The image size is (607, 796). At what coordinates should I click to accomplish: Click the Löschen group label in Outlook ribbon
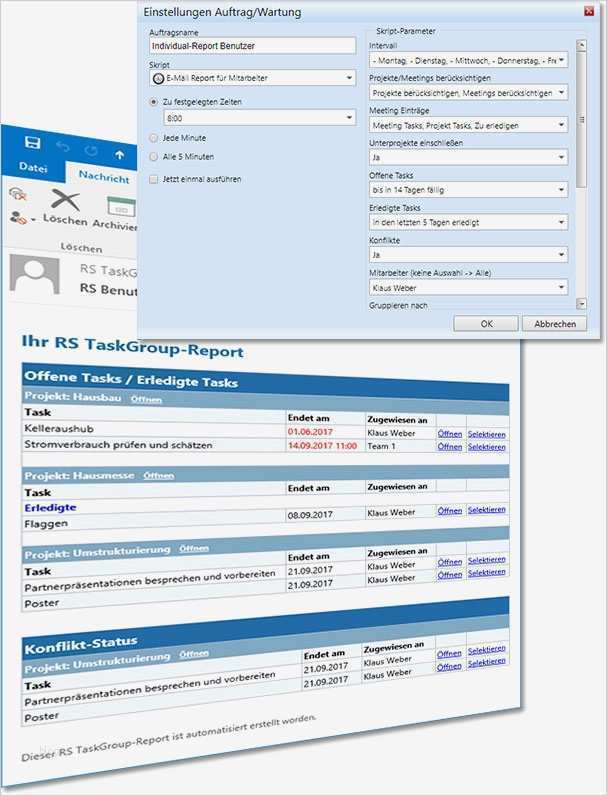[81, 248]
